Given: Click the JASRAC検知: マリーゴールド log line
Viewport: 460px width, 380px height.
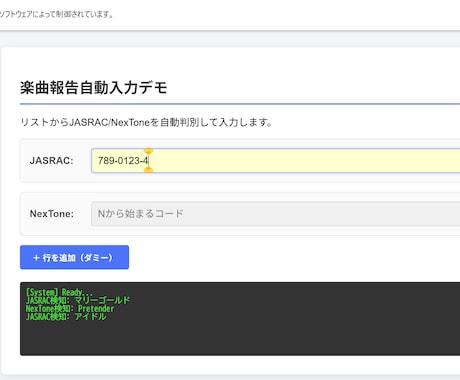Looking at the screenshot, I should pyautogui.click(x=78, y=300).
